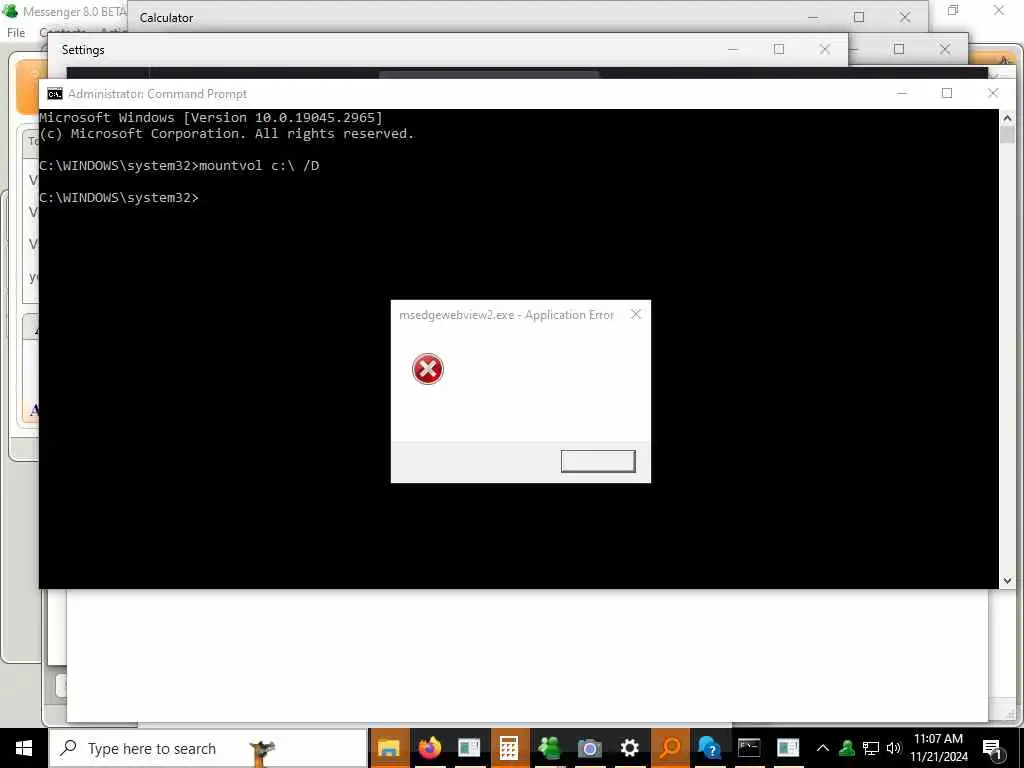Switch to Calculator via taskbar icon
Viewport: 1024px width, 768px height.
point(509,748)
